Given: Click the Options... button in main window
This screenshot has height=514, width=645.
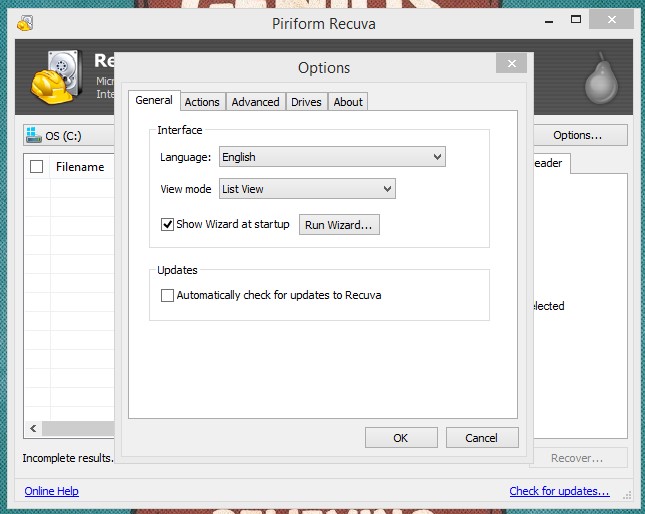Looking at the screenshot, I should [x=580, y=135].
